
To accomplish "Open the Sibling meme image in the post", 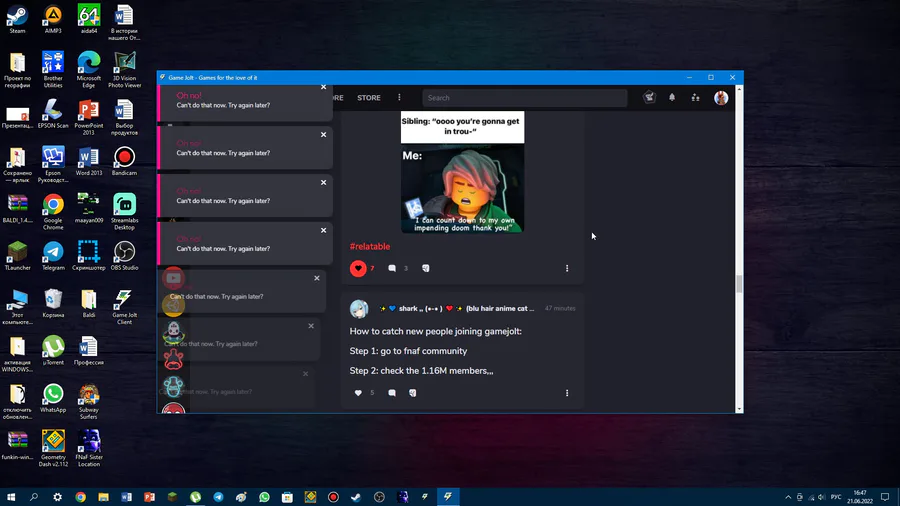I will (463, 172).
